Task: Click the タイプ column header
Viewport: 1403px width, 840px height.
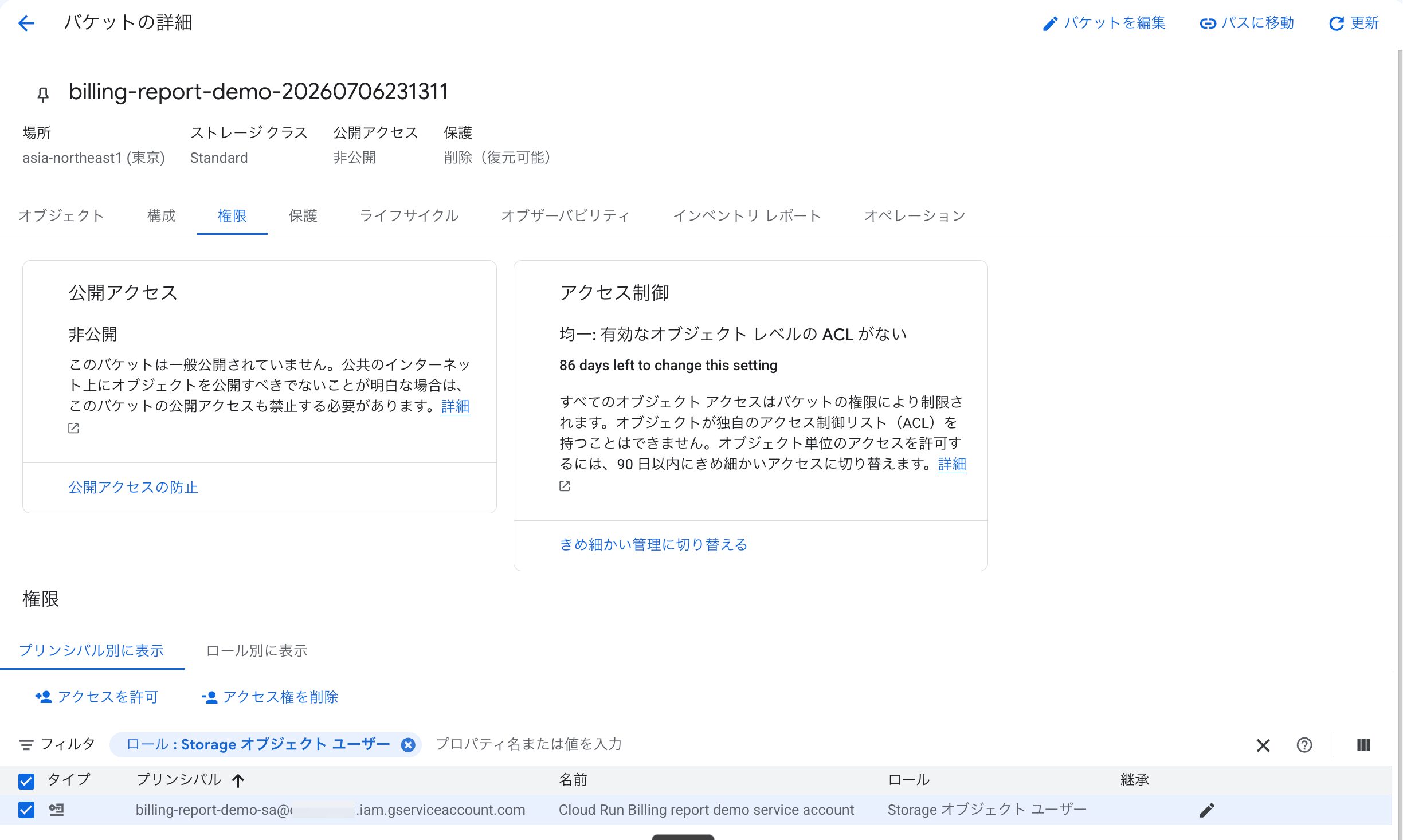Action: [x=69, y=780]
